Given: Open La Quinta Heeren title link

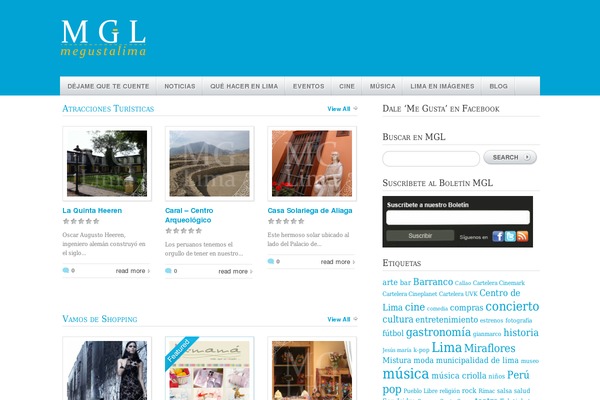Looking at the screenshot, I should pyautogui.click(x=92, y=211).
